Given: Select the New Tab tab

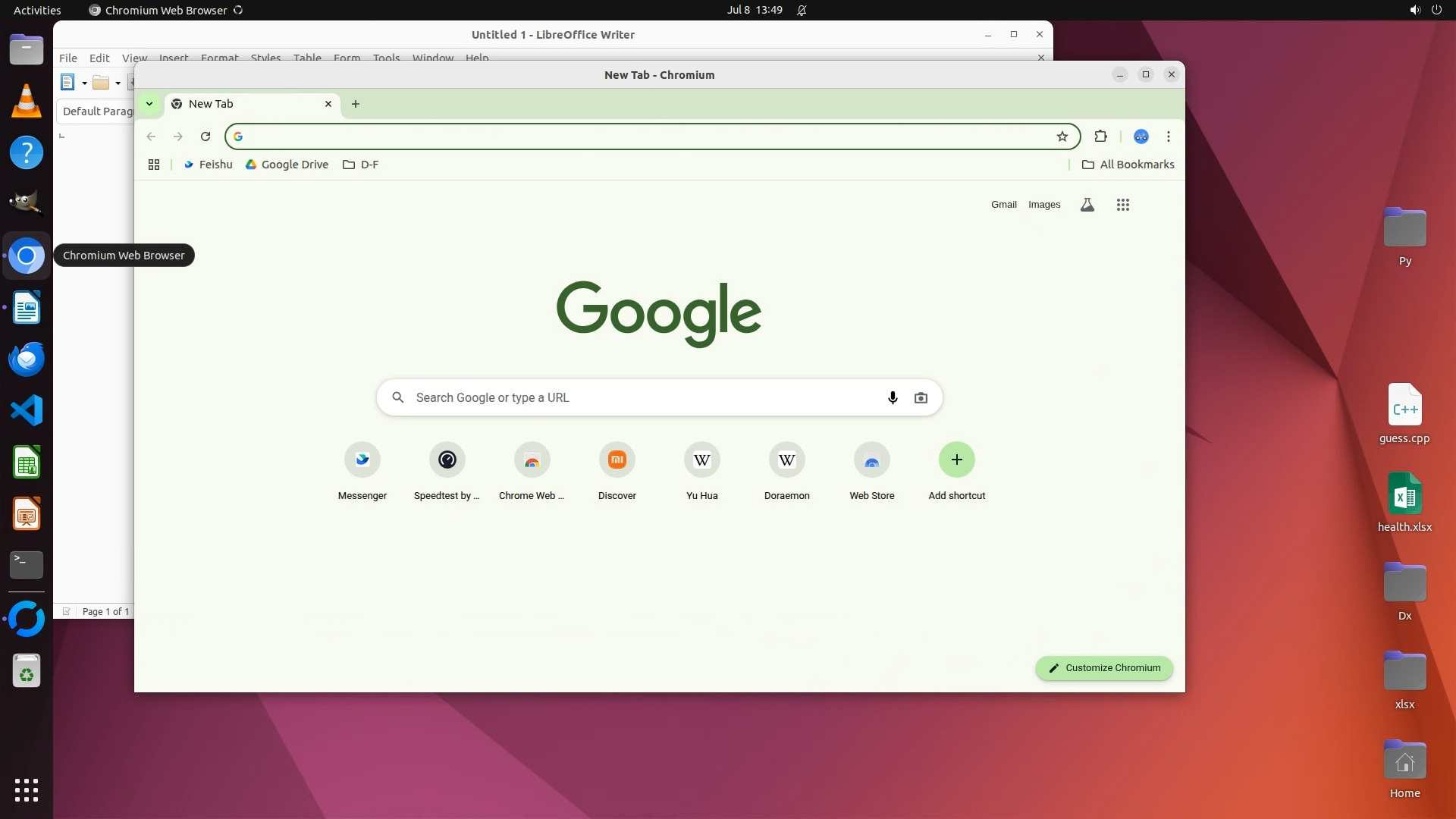Looking at the screenshot, I should 243,104.
